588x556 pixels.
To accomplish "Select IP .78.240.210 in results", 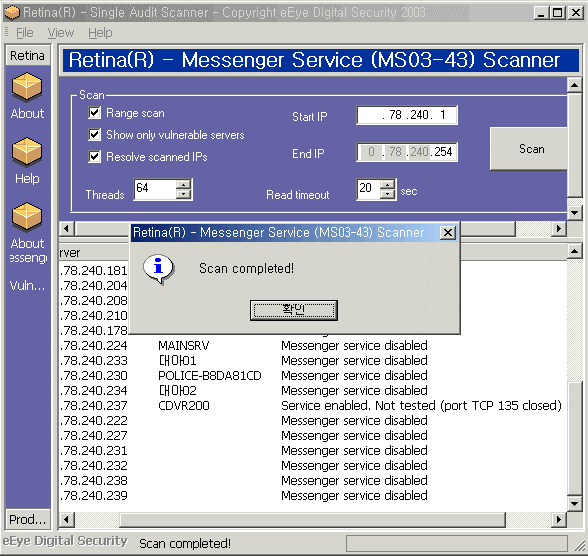I will point(94,316).
